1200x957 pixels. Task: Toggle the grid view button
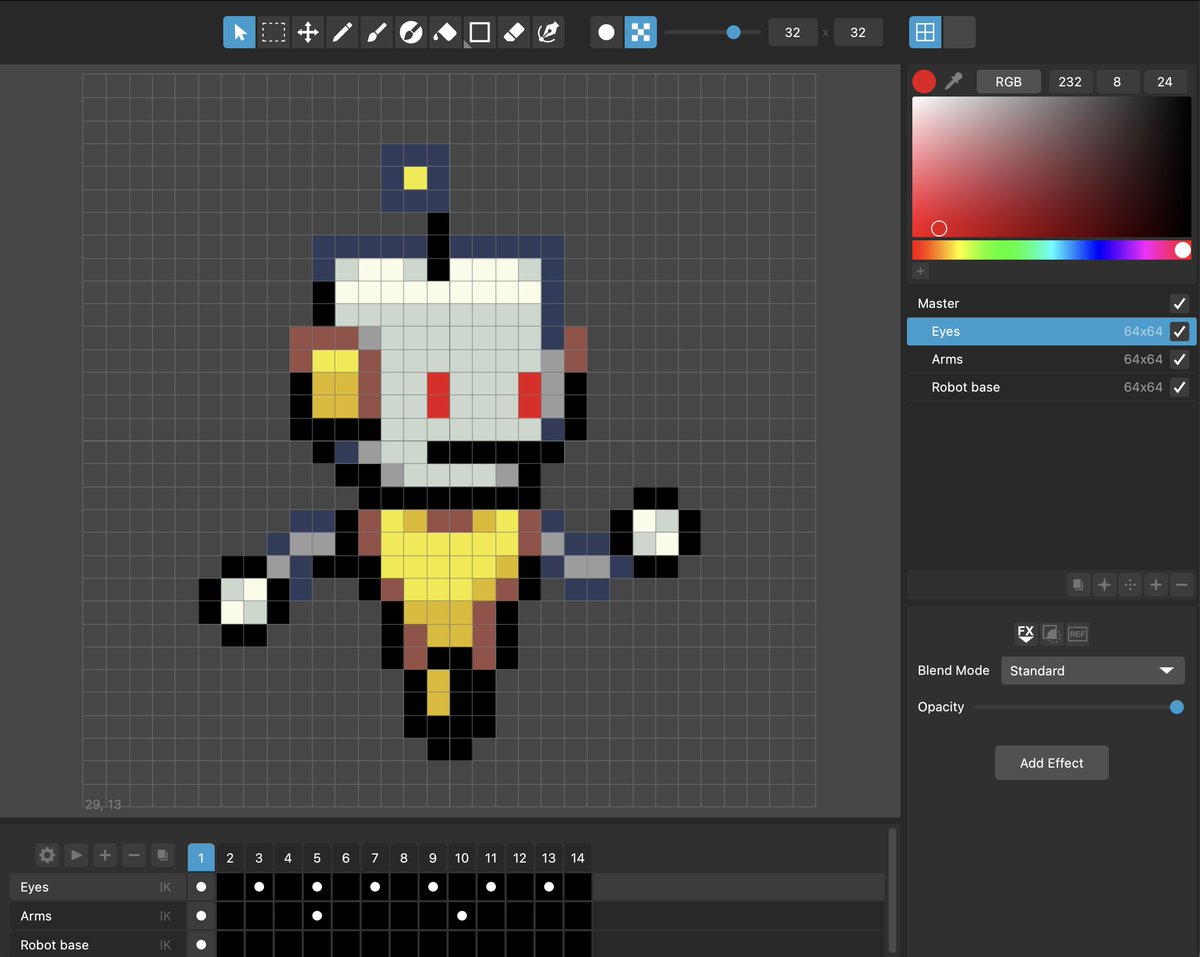coord(925,32)
